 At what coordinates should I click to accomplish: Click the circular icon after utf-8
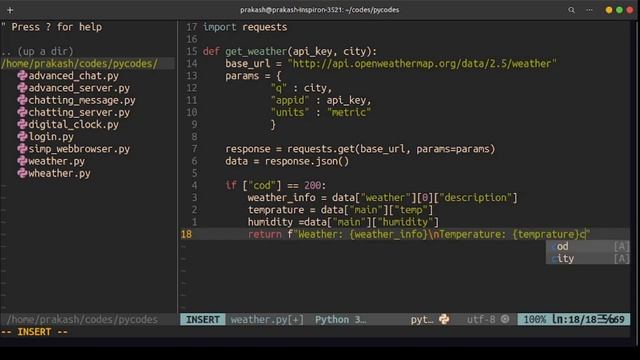505,319
